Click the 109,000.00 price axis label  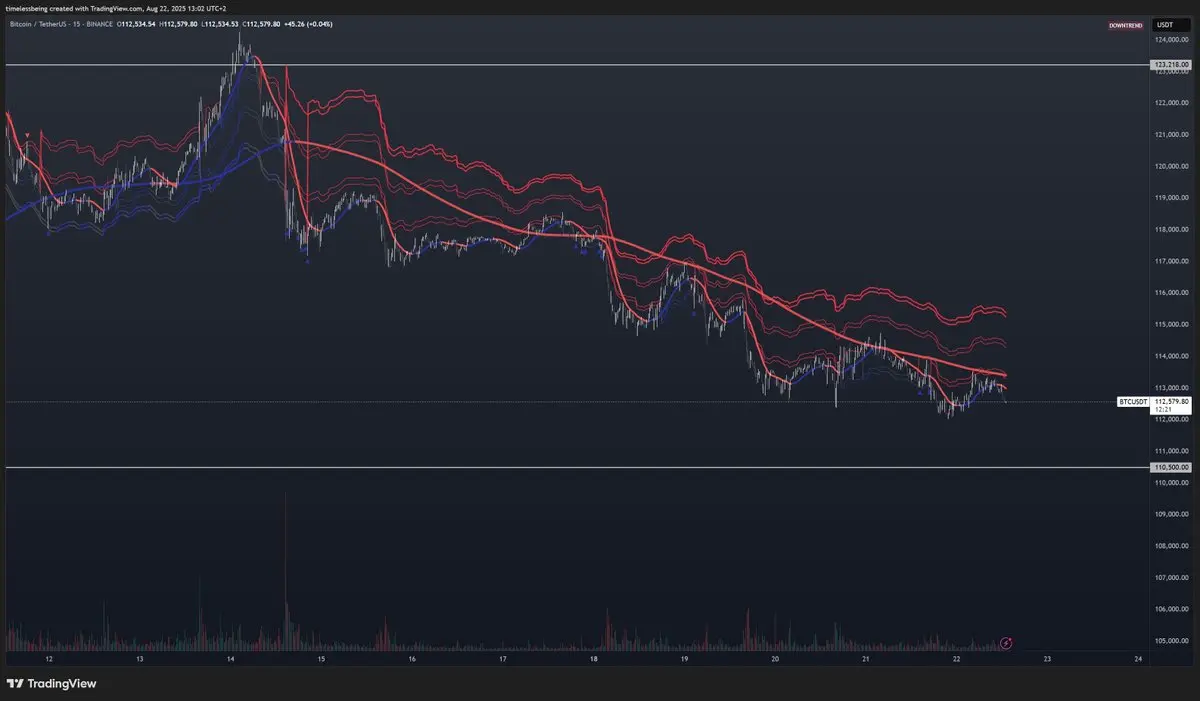1171,514
